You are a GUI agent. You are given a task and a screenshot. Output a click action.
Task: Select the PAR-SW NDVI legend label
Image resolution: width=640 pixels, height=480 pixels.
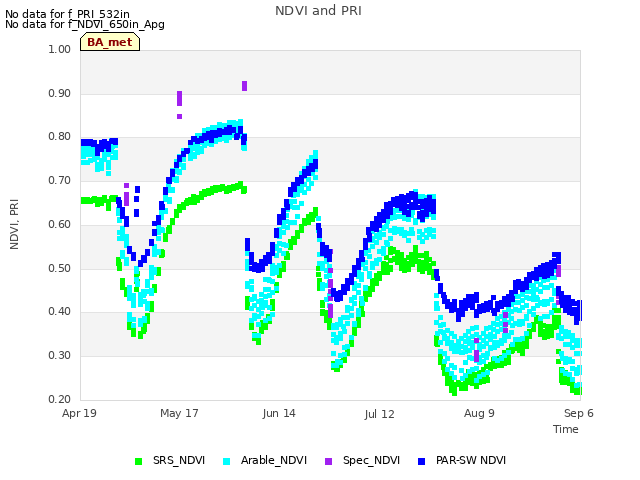tap(471, 460)
